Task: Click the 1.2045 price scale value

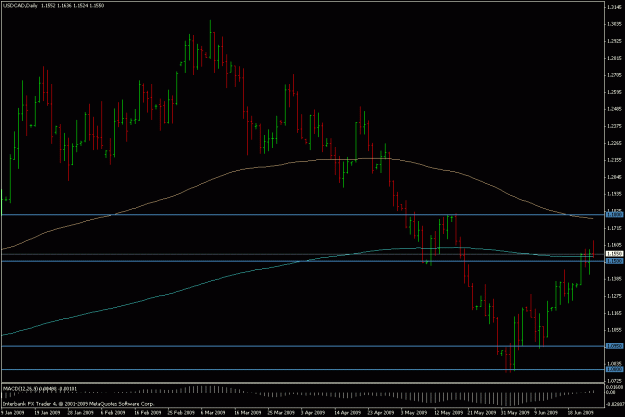Action: 614,177
